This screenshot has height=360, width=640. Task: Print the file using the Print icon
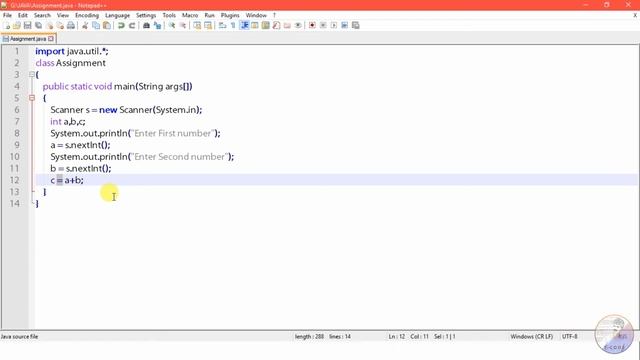(x=71, y=25)
